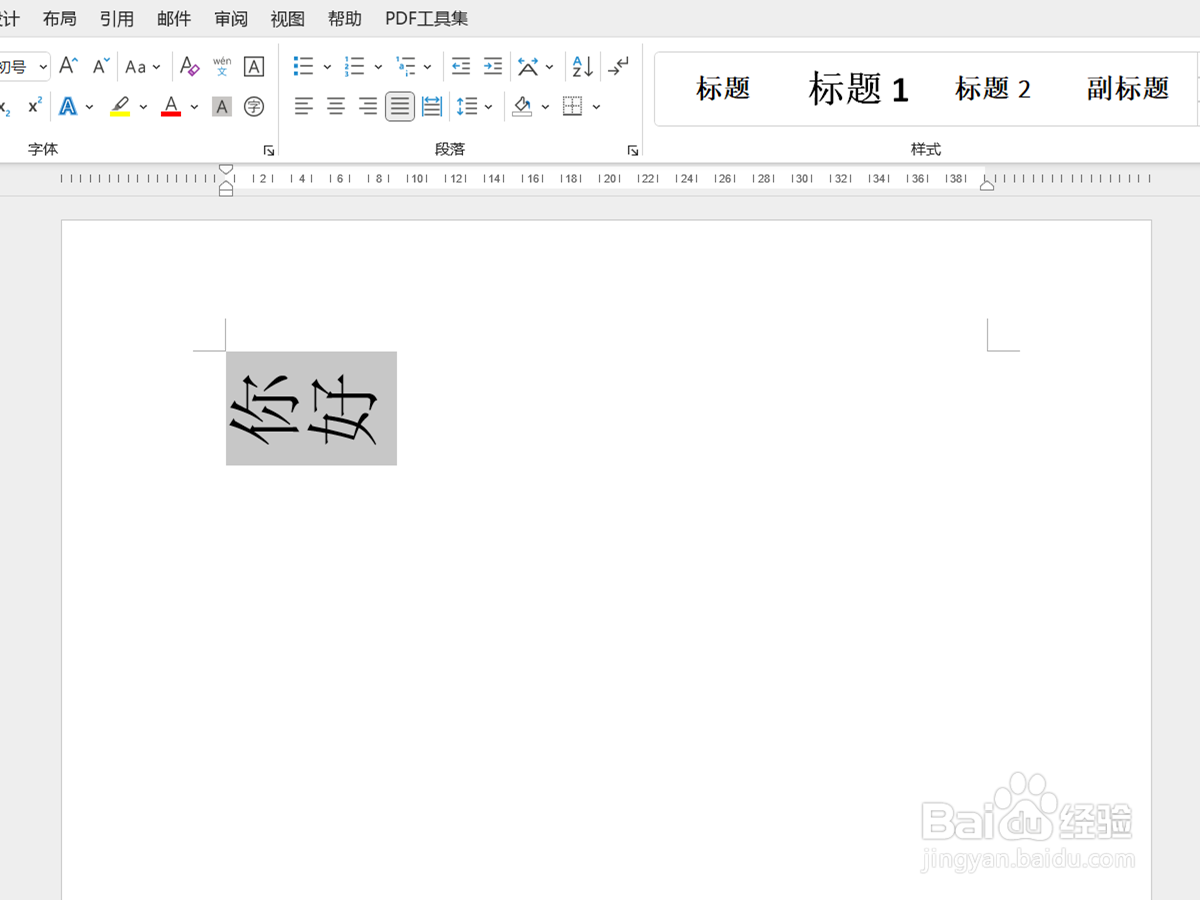Select the right indent marker on ruler
1200x900 pixels.
click(987, 184)
